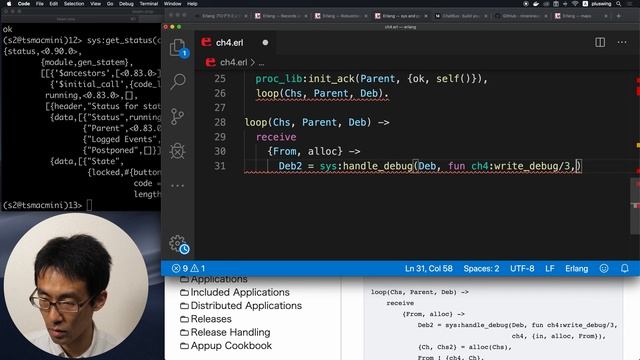Open Release Handling in browser sidebar
640x360 pixels.
(225, 332)
